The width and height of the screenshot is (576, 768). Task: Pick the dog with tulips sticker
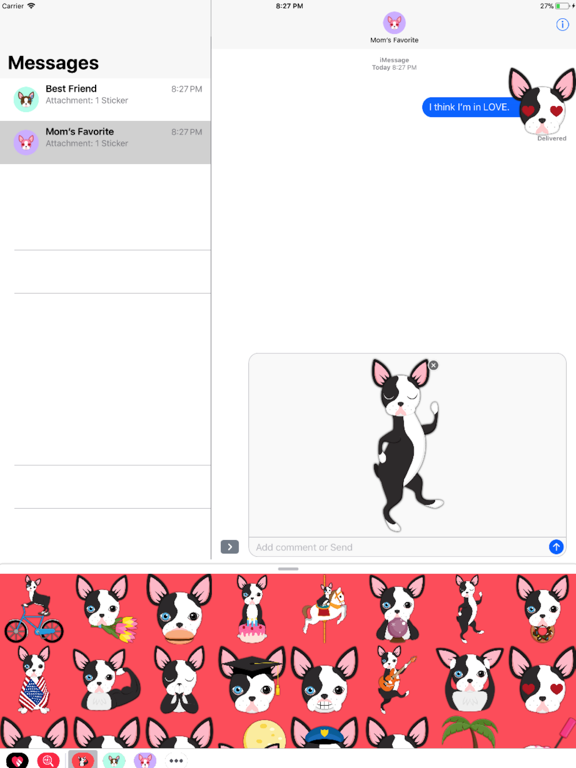106,609
